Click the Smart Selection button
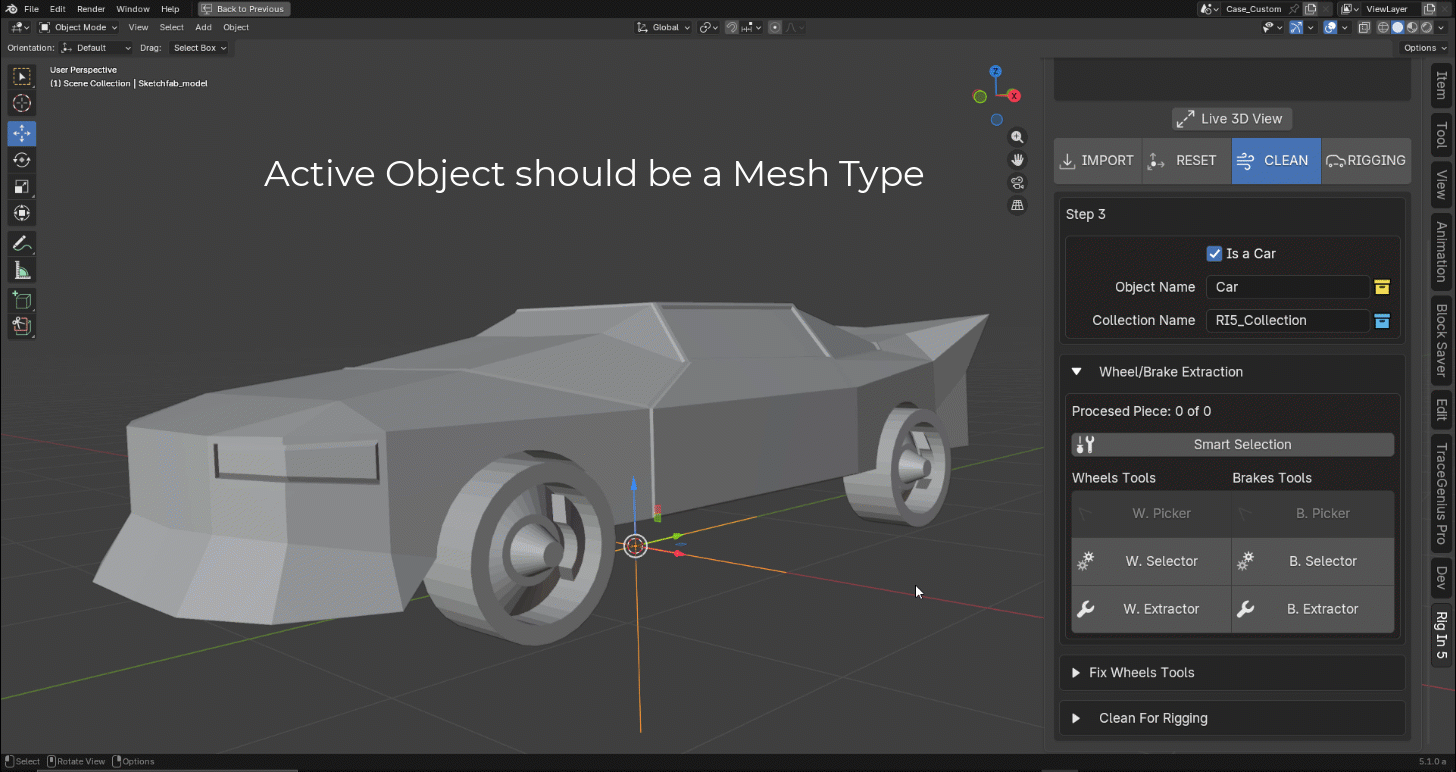The height and width of the screenshot is (772, 1456). (1232, 445)
